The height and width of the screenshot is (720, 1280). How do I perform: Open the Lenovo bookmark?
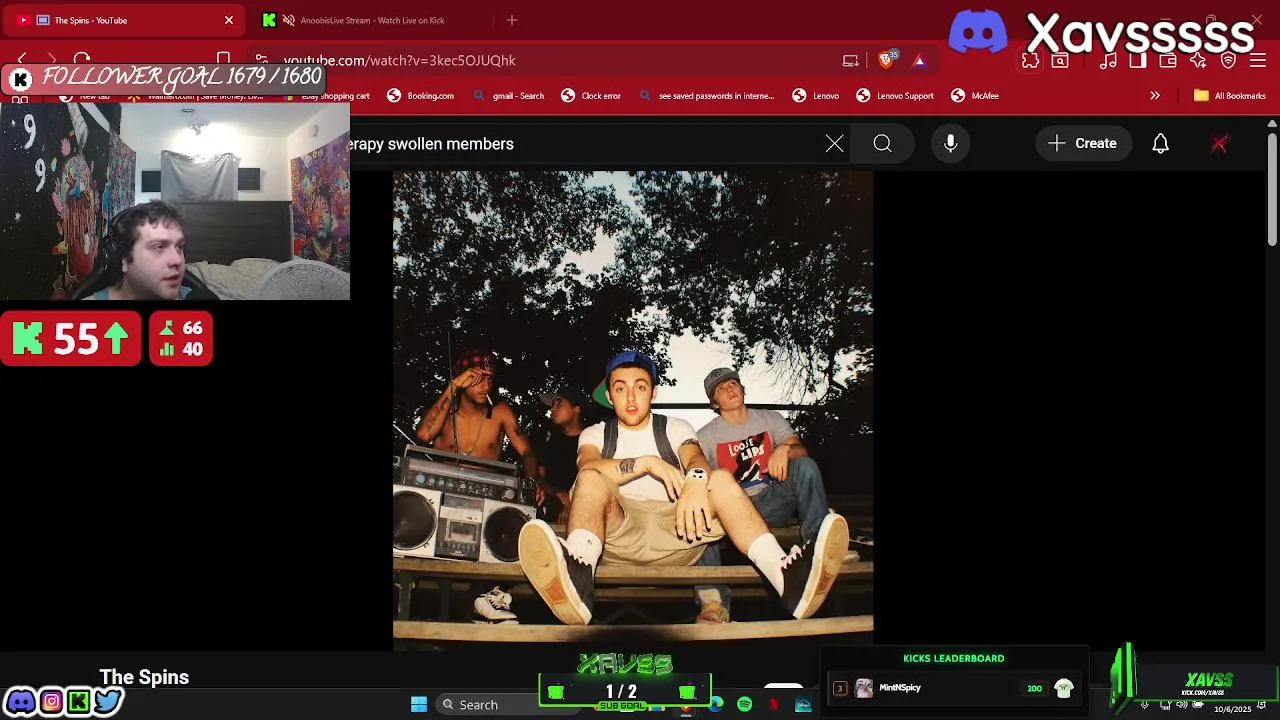coord(815,96)
